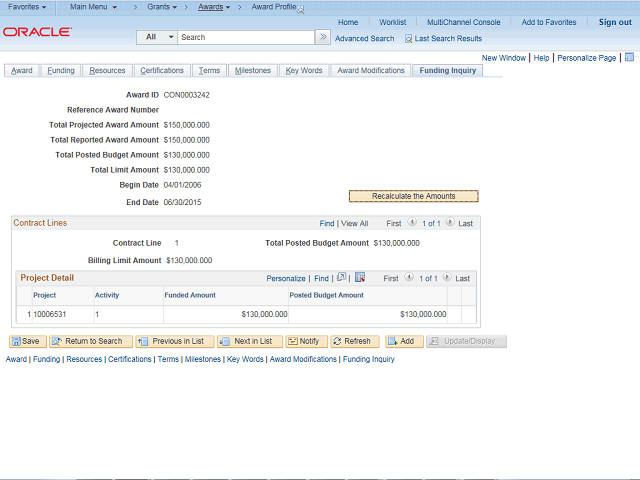The width and height of the screenshot is (640, 480).
Task: Go to Previous in List
Action: (175, 341)
